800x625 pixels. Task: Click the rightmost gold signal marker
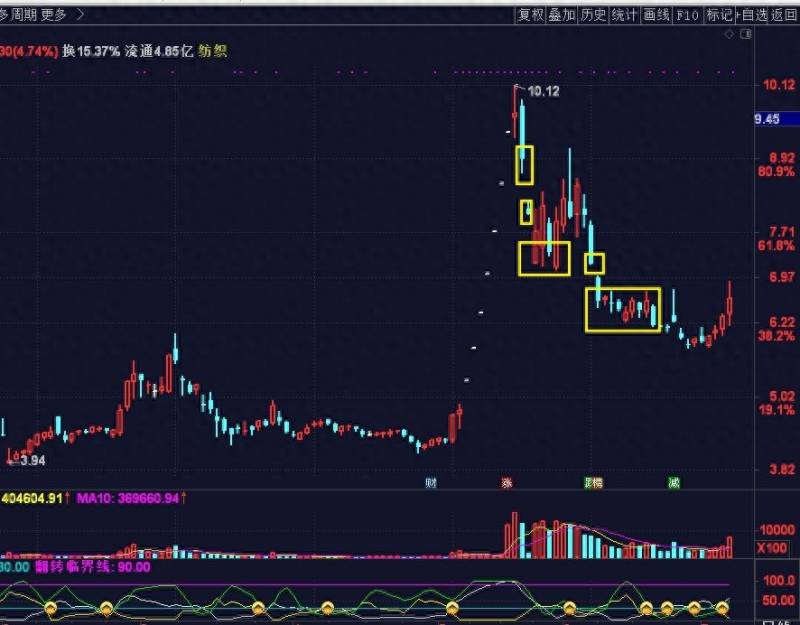pyautogui.click(x=722, y=608)
